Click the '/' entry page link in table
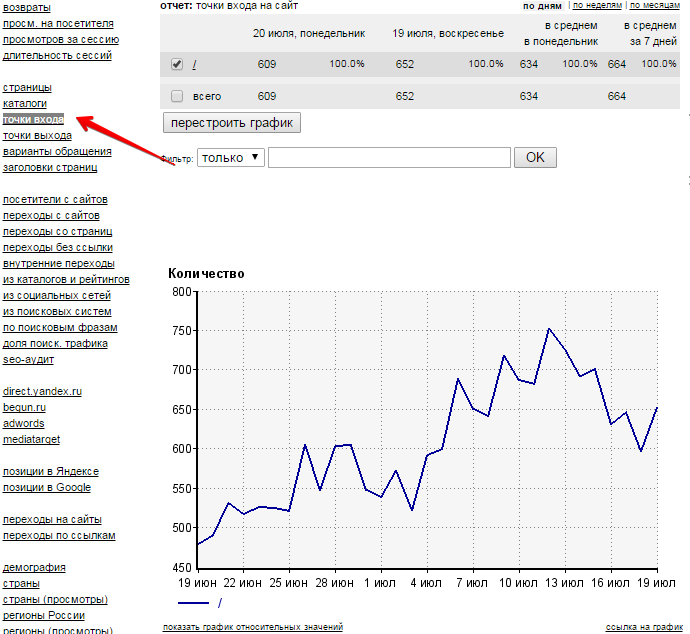The height and width of the screenshot is (634, 690). 194,64
